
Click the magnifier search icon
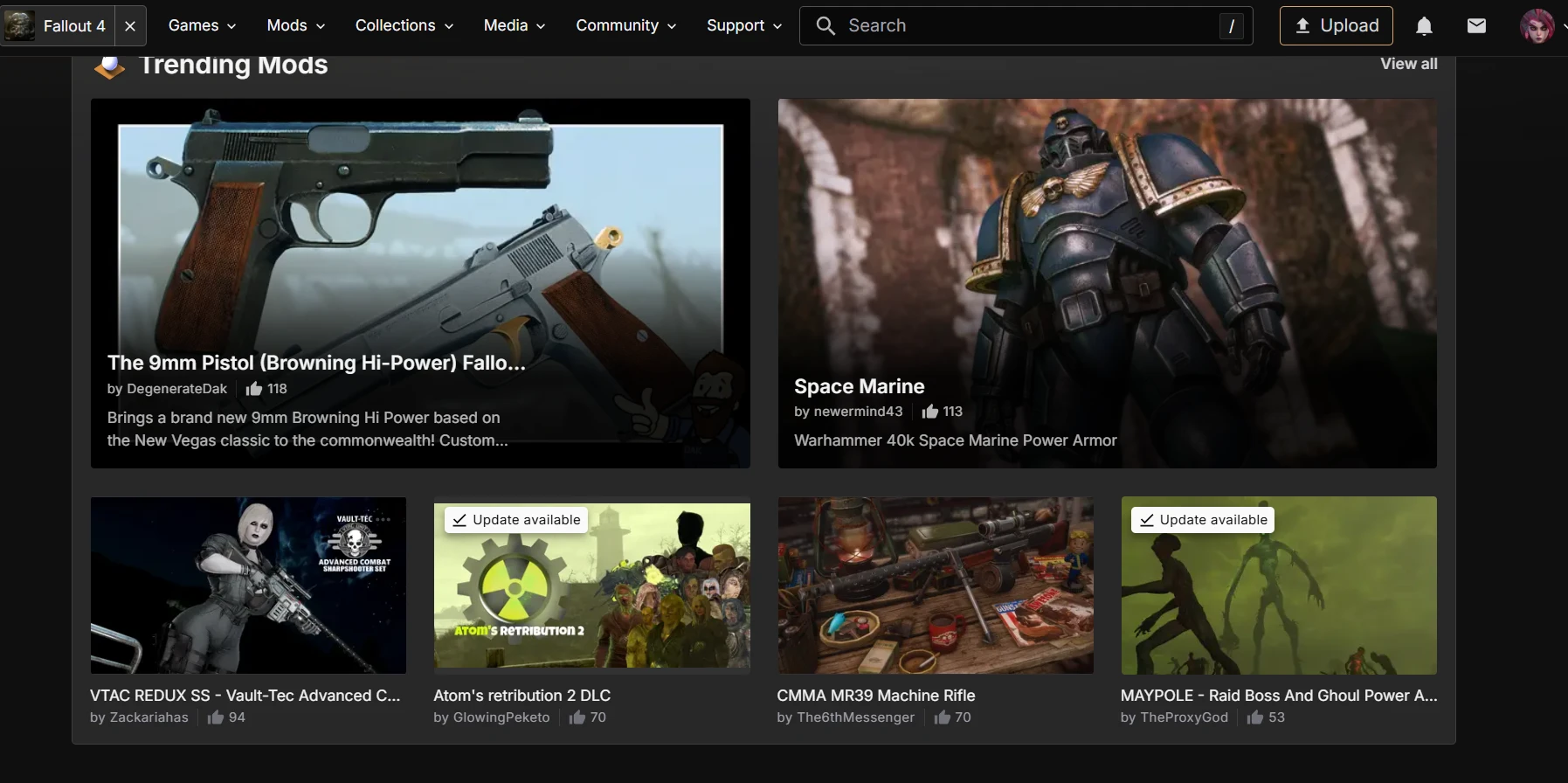[825, 25]
